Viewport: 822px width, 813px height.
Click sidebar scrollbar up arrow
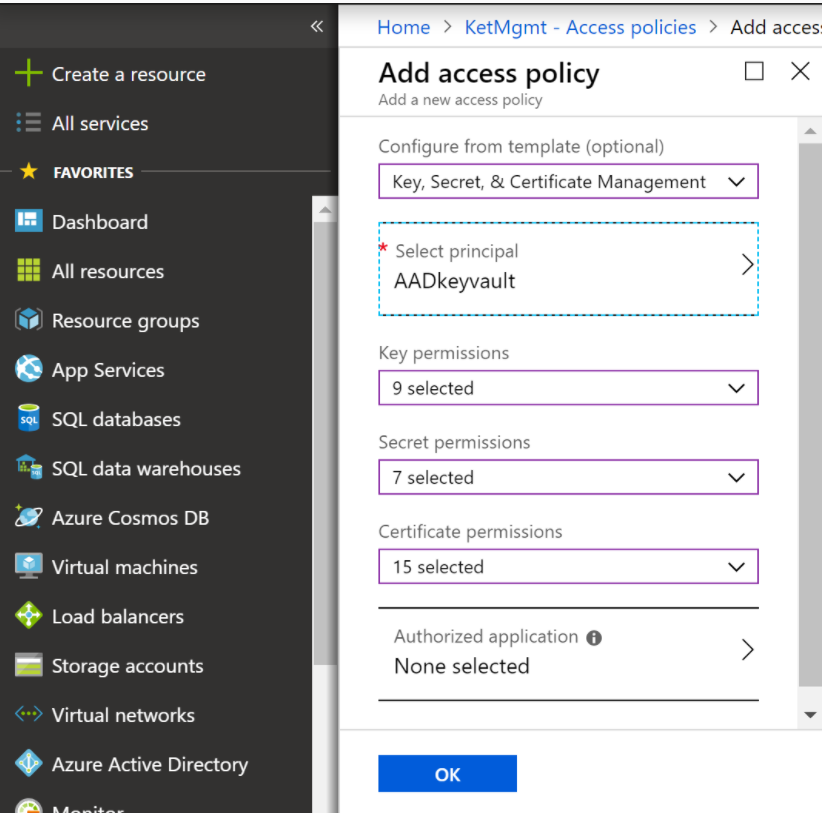[325, 210]
